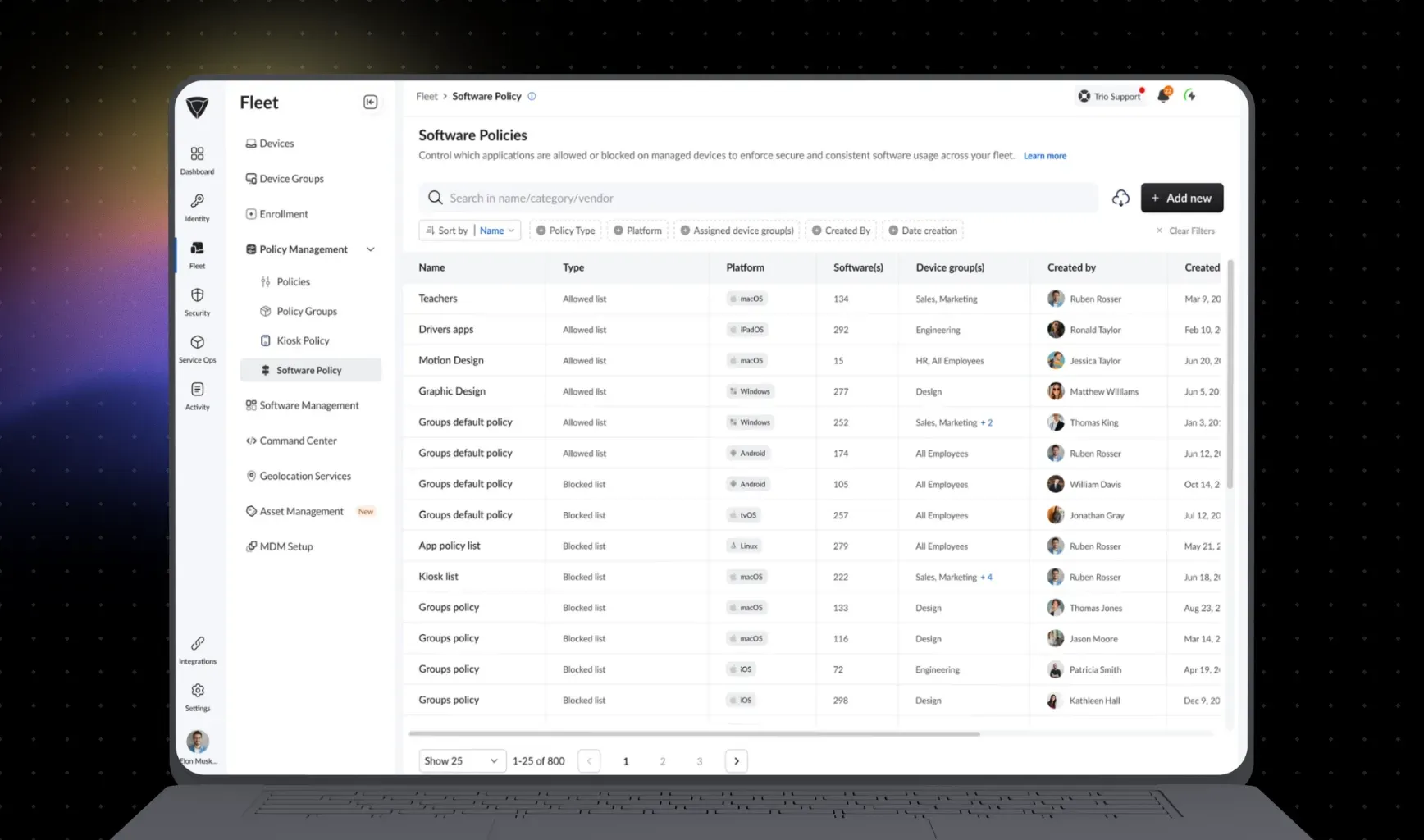The image size is (1424, 840).
Task: Collapse the Fleet sidebar panel
Action: click(x=370, y=102)
